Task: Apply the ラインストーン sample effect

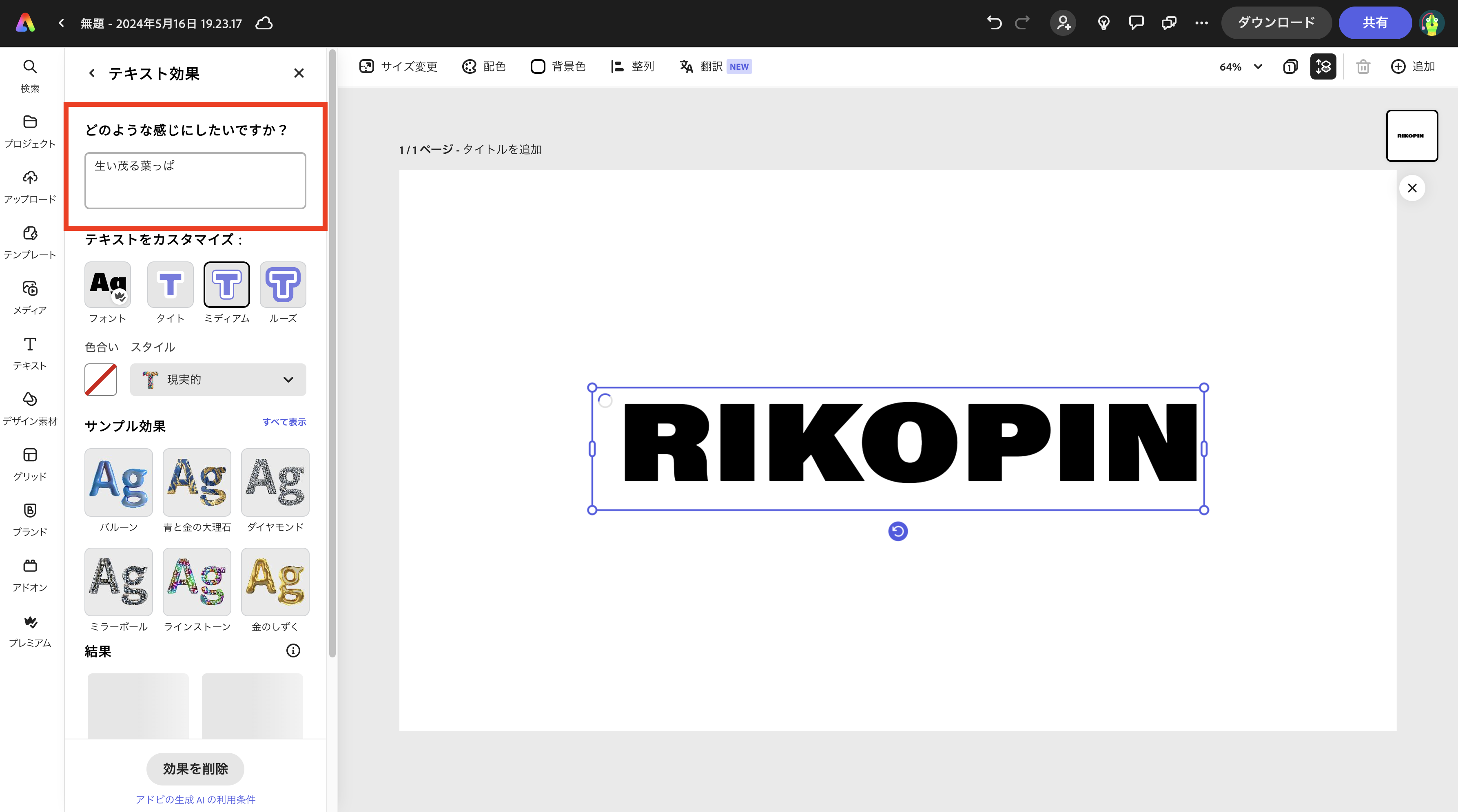Action: coord(197,582)
